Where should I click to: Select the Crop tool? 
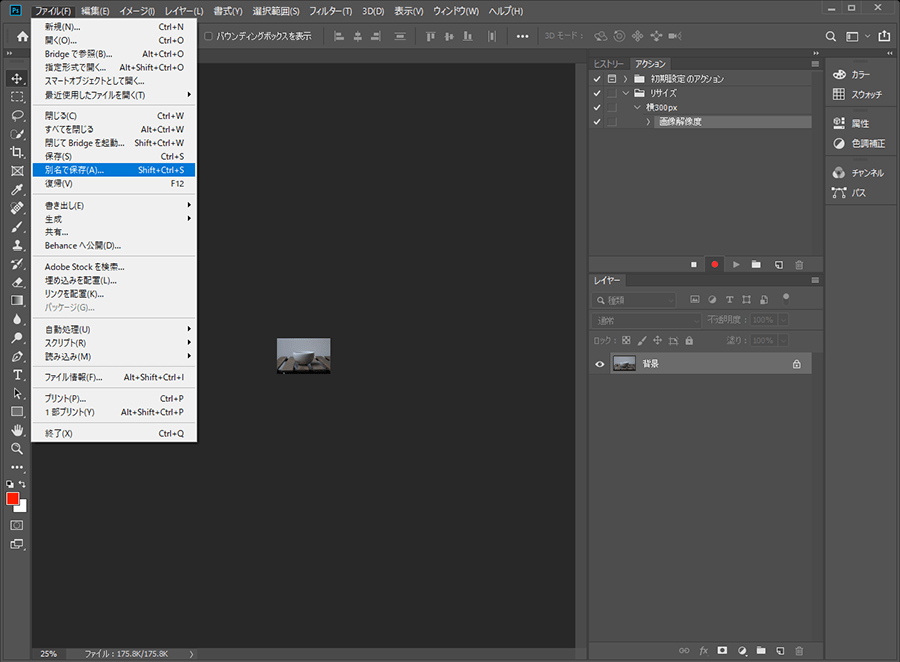click(x=17, y=152)
